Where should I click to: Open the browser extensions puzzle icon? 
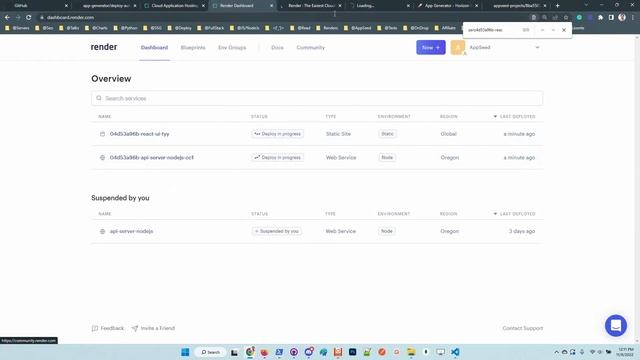coord(600,18)
